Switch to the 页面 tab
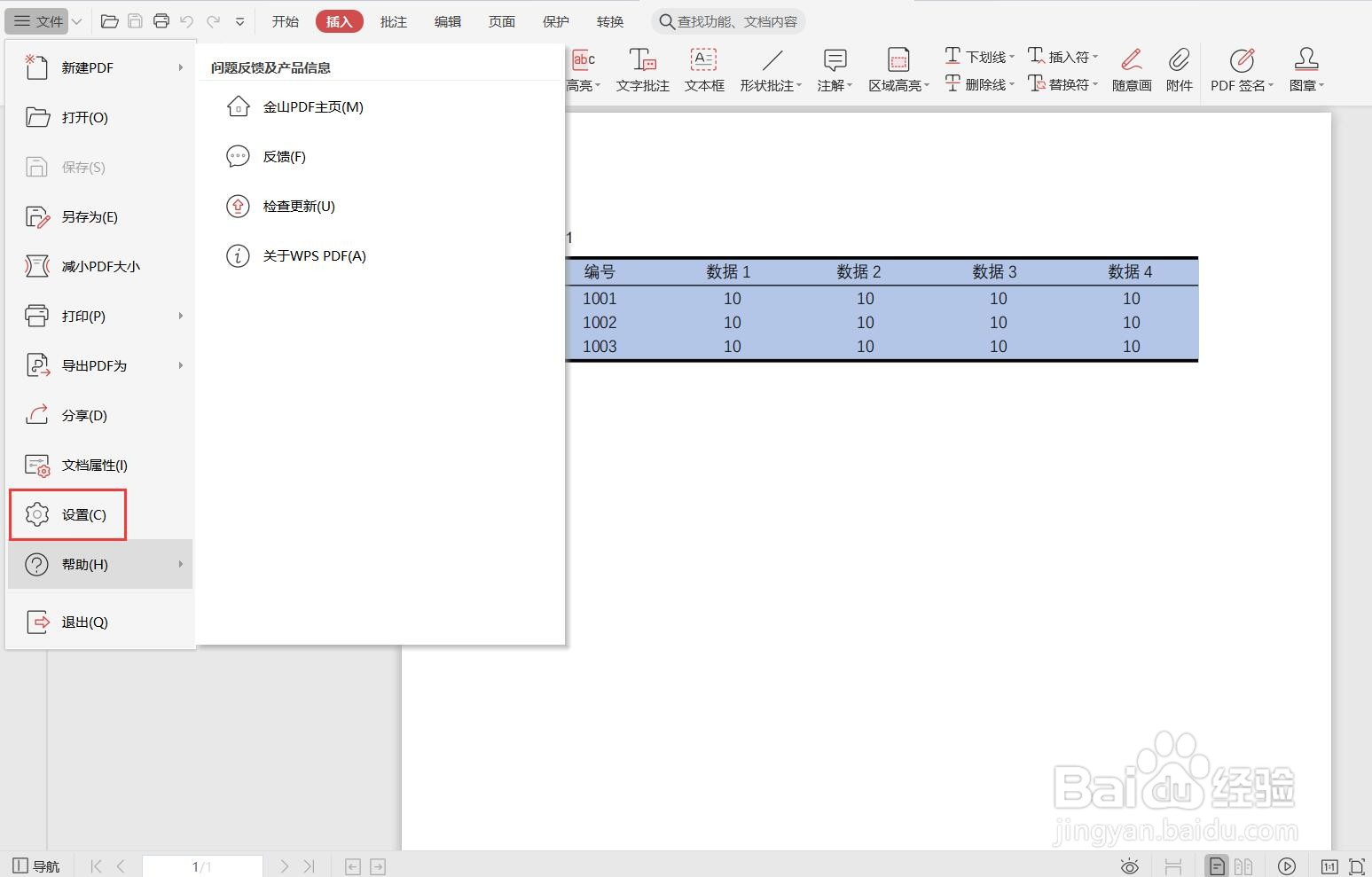1372x877 pixels. tap(502, 21)
